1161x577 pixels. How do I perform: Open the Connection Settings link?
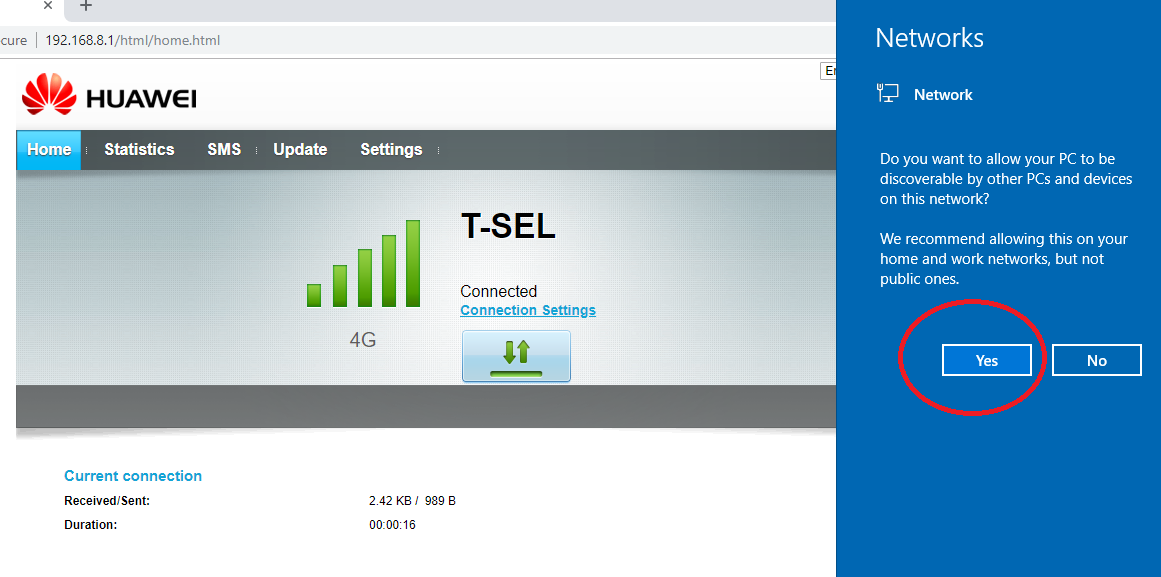pyautogui.click(x=528, y=310)
